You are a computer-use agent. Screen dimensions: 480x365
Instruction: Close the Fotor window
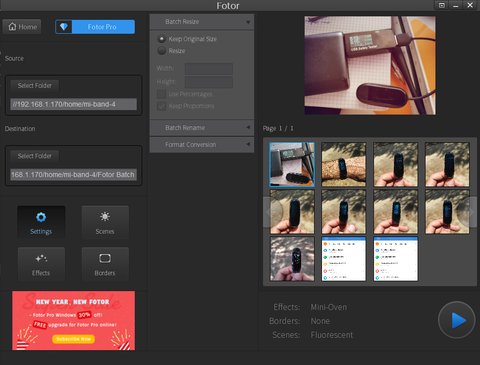(x=470, y=5)
